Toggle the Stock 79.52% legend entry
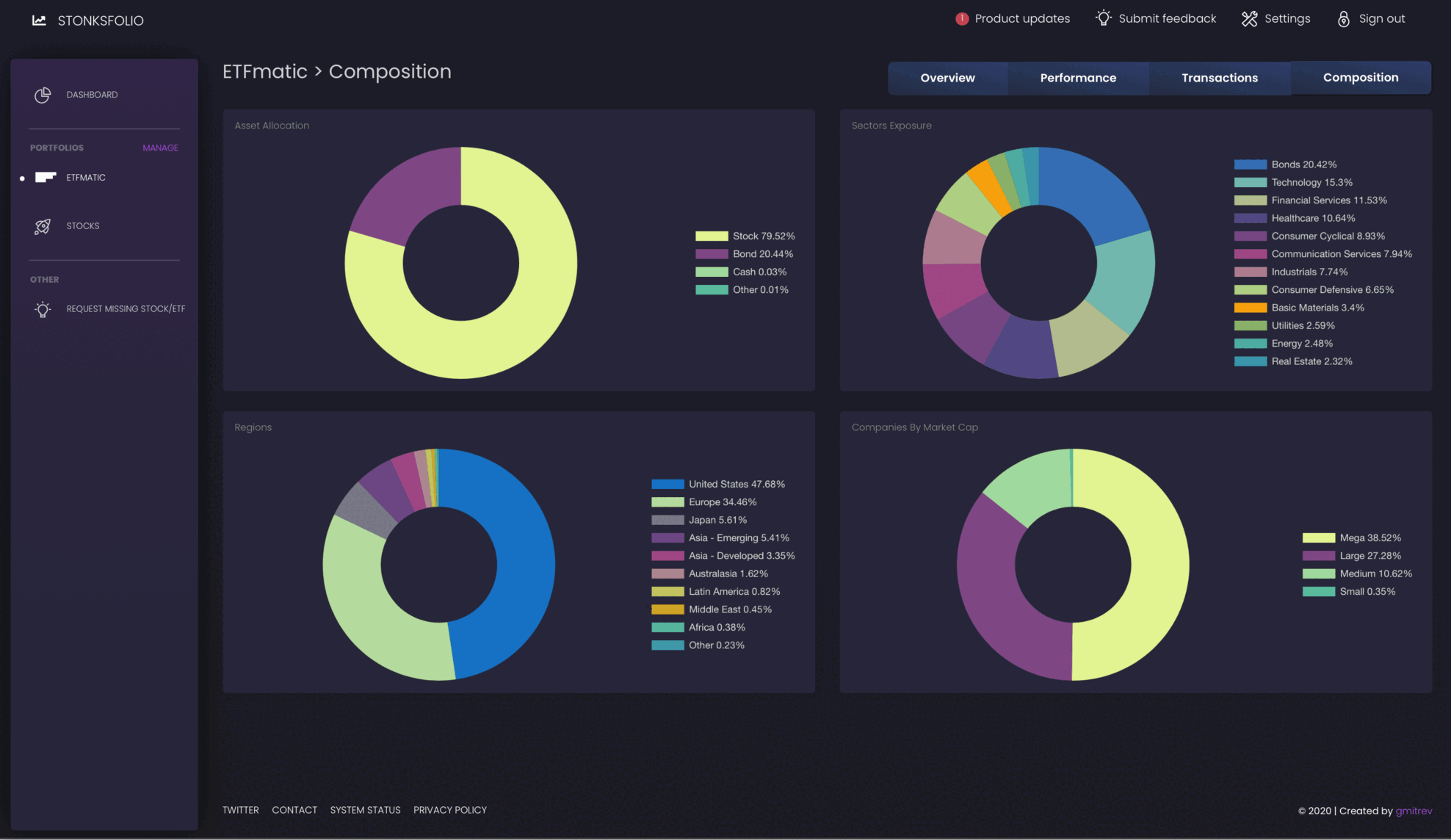1451x840 pixels. [x=745, y=236]
